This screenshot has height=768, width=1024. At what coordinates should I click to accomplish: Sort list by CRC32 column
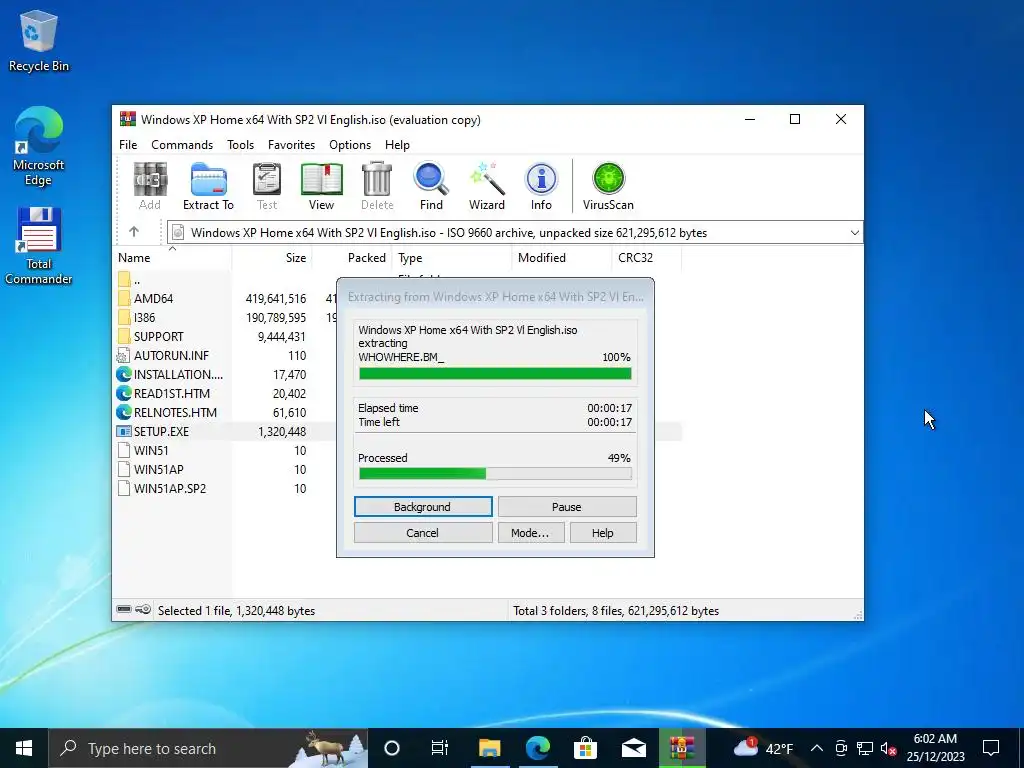[647, 258]
